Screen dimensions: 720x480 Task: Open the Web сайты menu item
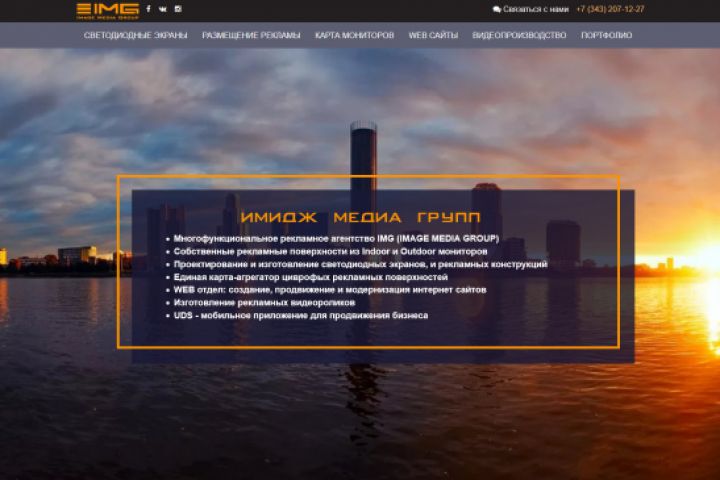click(433, 35)
